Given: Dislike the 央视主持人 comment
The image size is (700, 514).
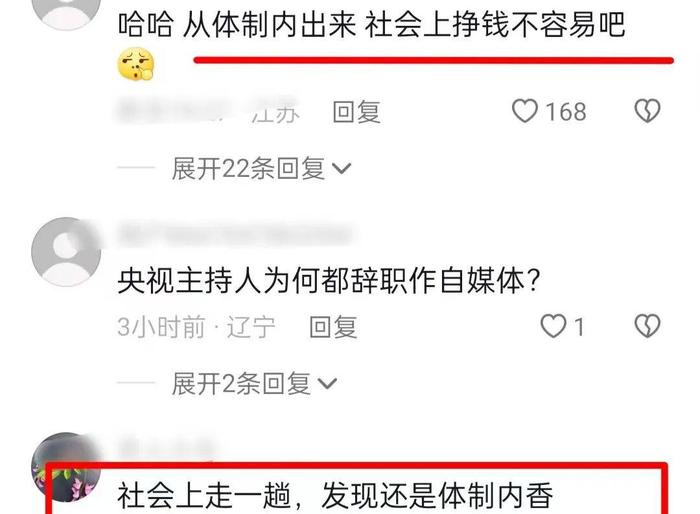Looking at the screenshot, I should [x=647, y=326].
